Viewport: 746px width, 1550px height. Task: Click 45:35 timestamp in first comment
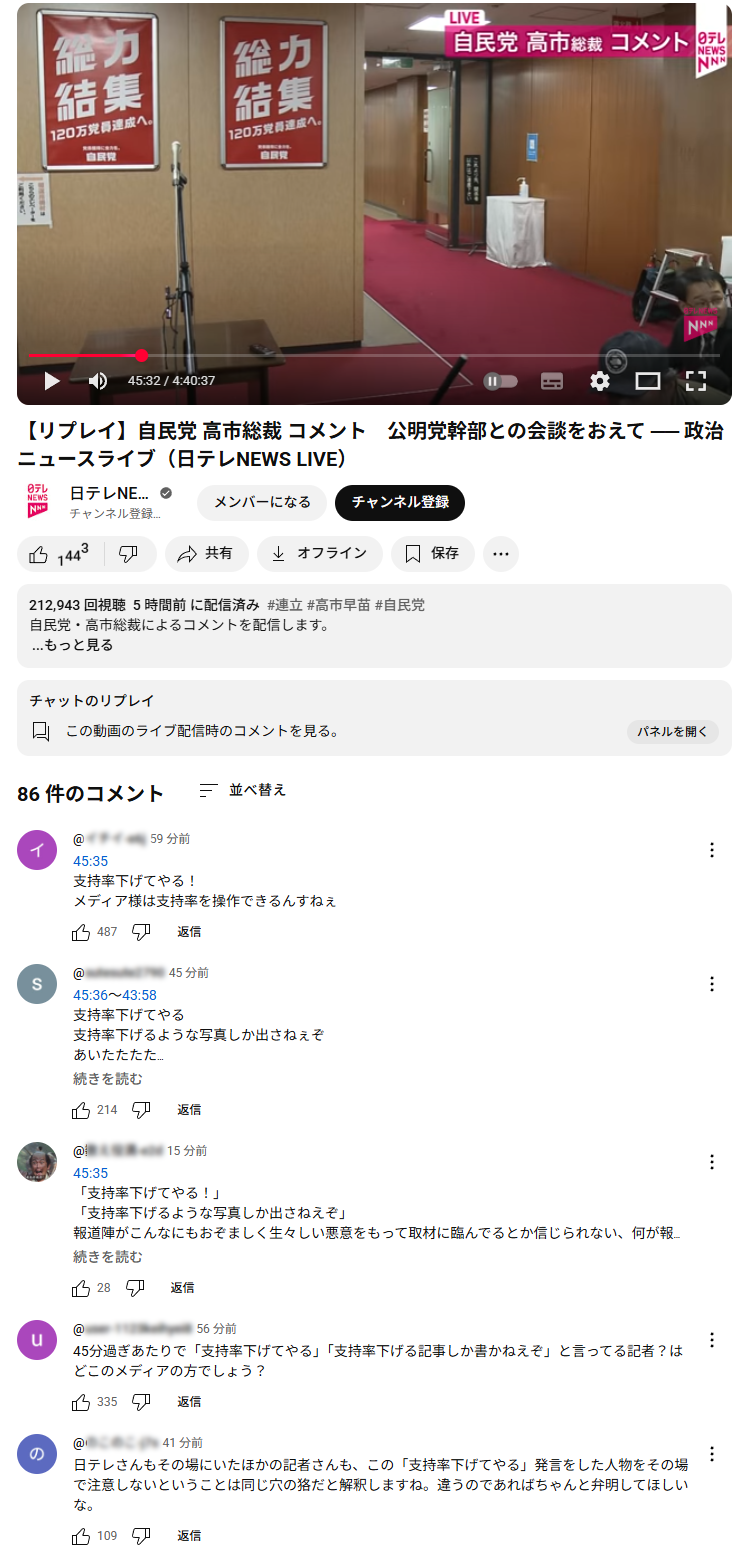90,861
